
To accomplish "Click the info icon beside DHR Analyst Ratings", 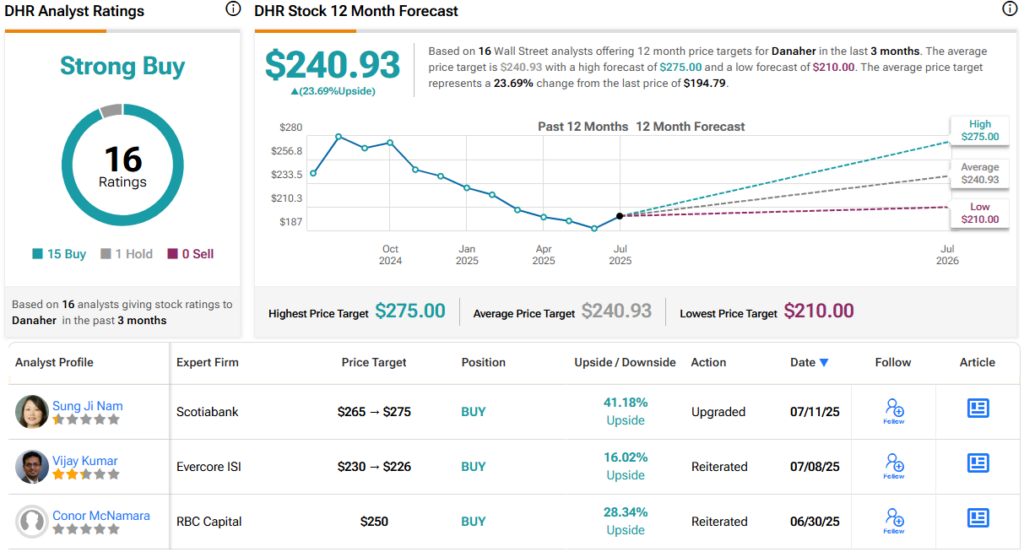I will (x=233, y=10).
